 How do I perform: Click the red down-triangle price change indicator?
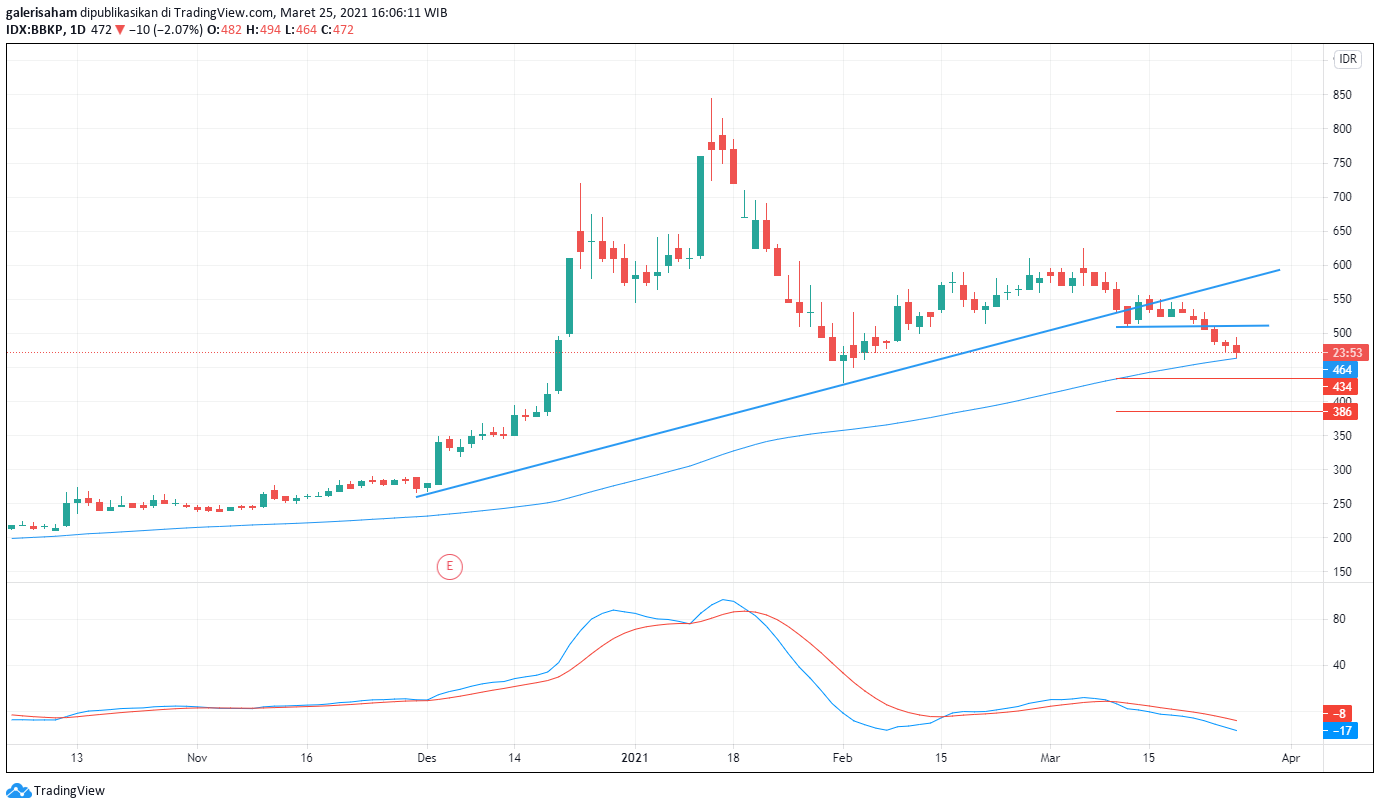pyautogui.click(x=120, y=30)
